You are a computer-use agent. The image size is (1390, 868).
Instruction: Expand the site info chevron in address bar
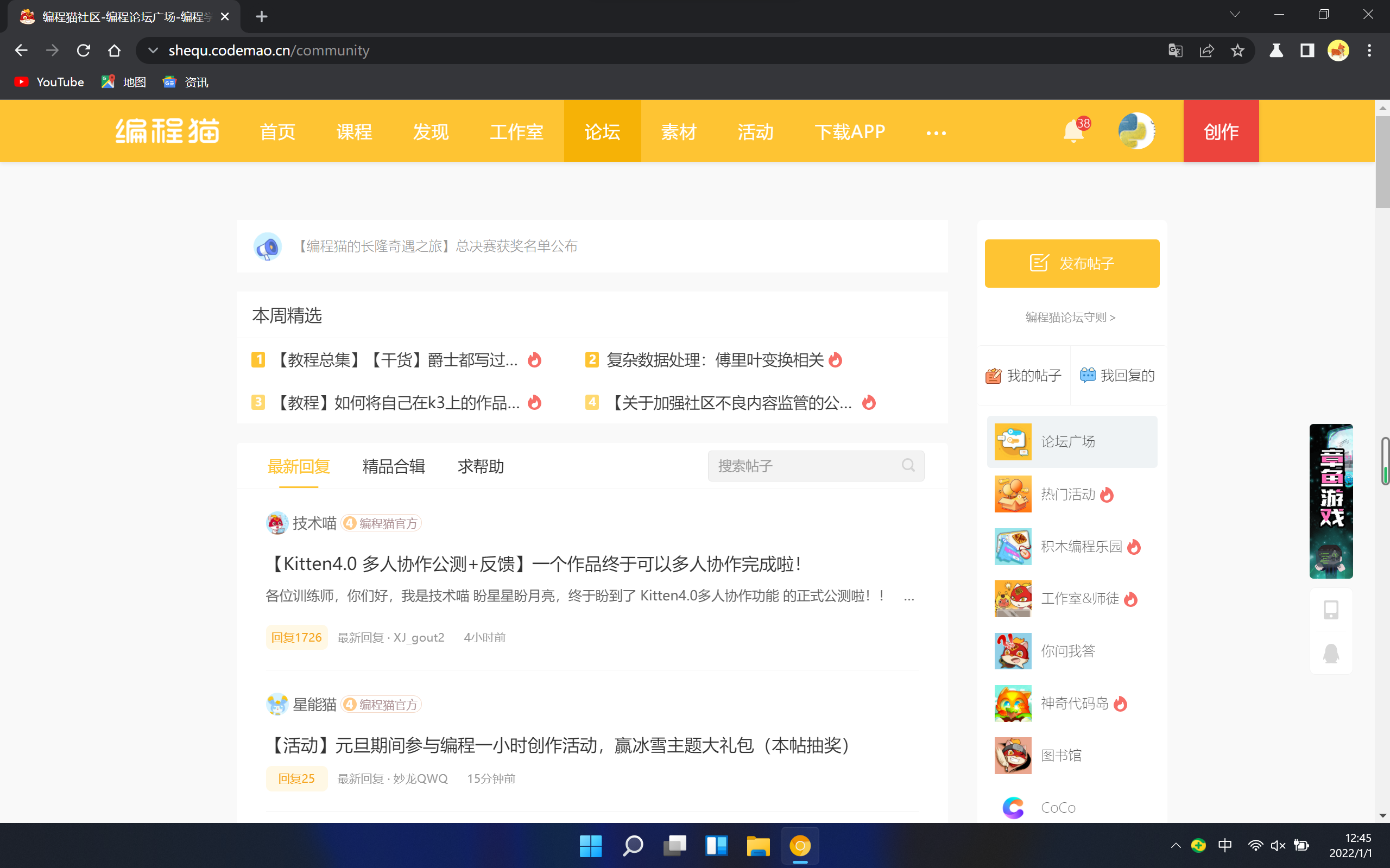point(153,50)
